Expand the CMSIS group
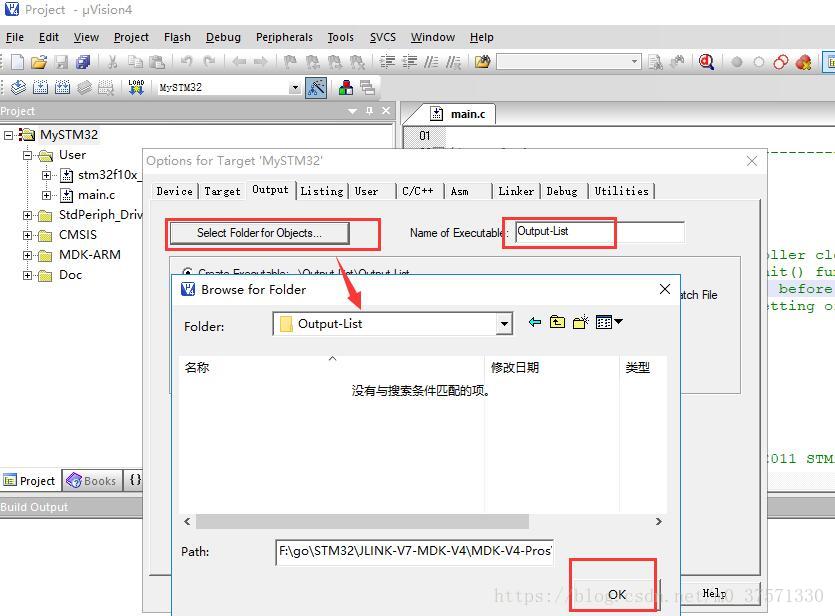Image resolution: width=835 pixels, height=616 pixels. click(27, 235)
